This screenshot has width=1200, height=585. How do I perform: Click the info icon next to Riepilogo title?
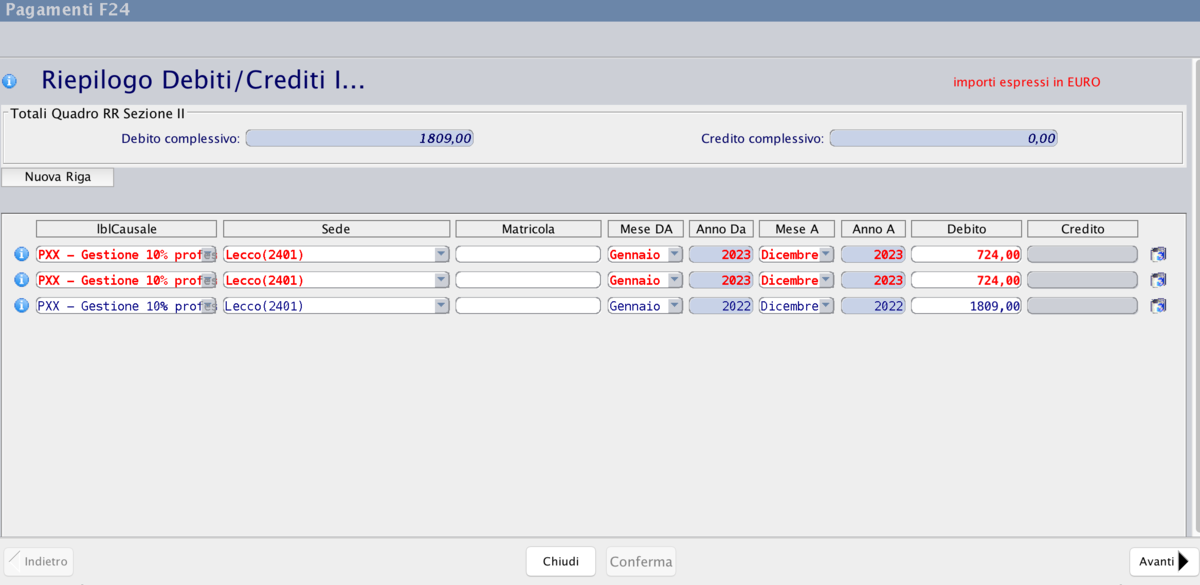pos(10,81)
